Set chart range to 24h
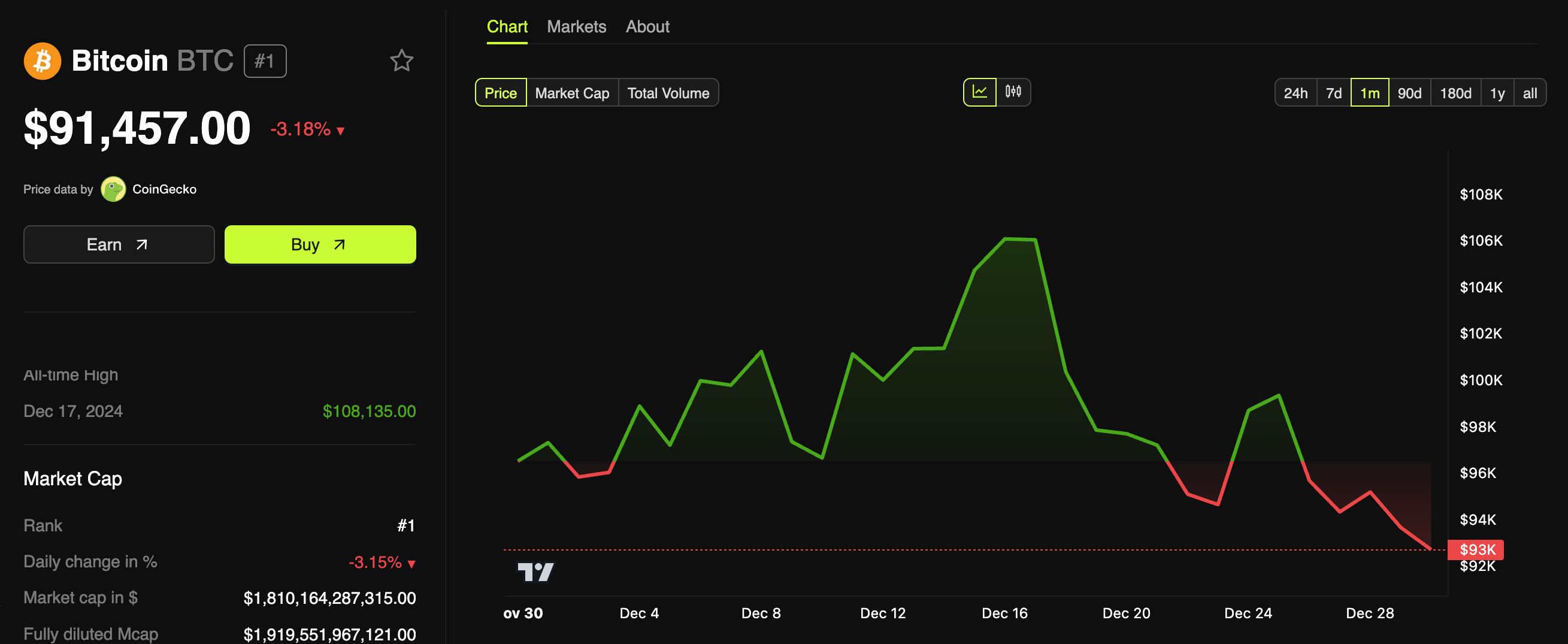 coord(1296,93)
